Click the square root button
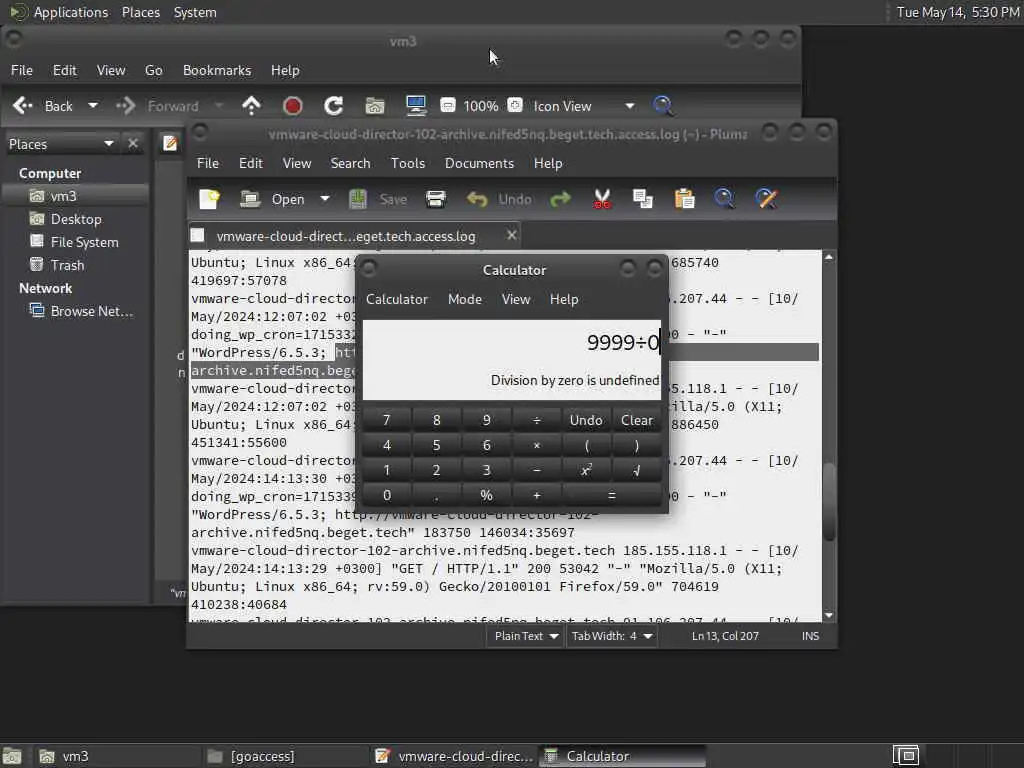1024x768 pixels. pos(637,470)
